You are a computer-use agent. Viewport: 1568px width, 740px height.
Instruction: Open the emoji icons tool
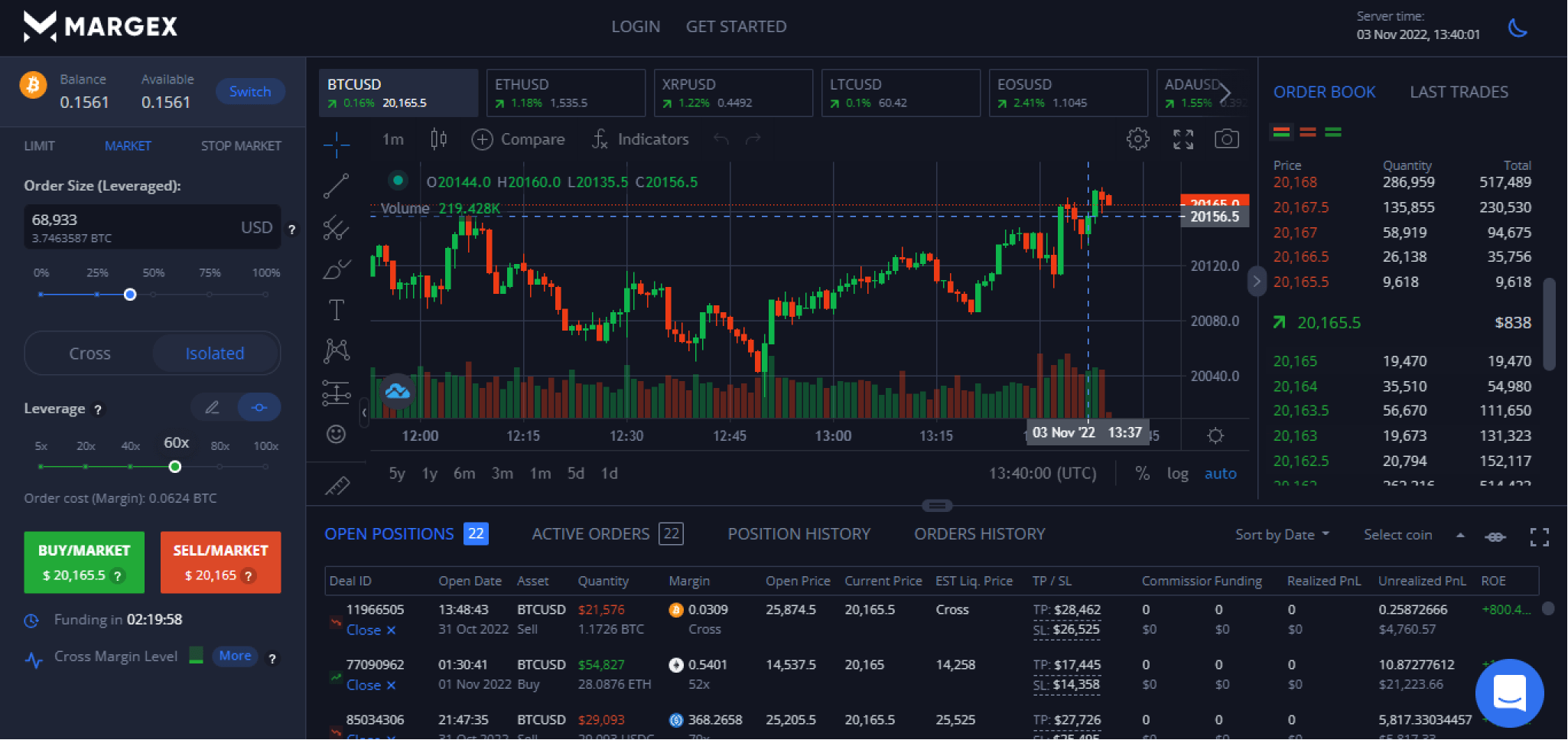(x=337, y=435)
